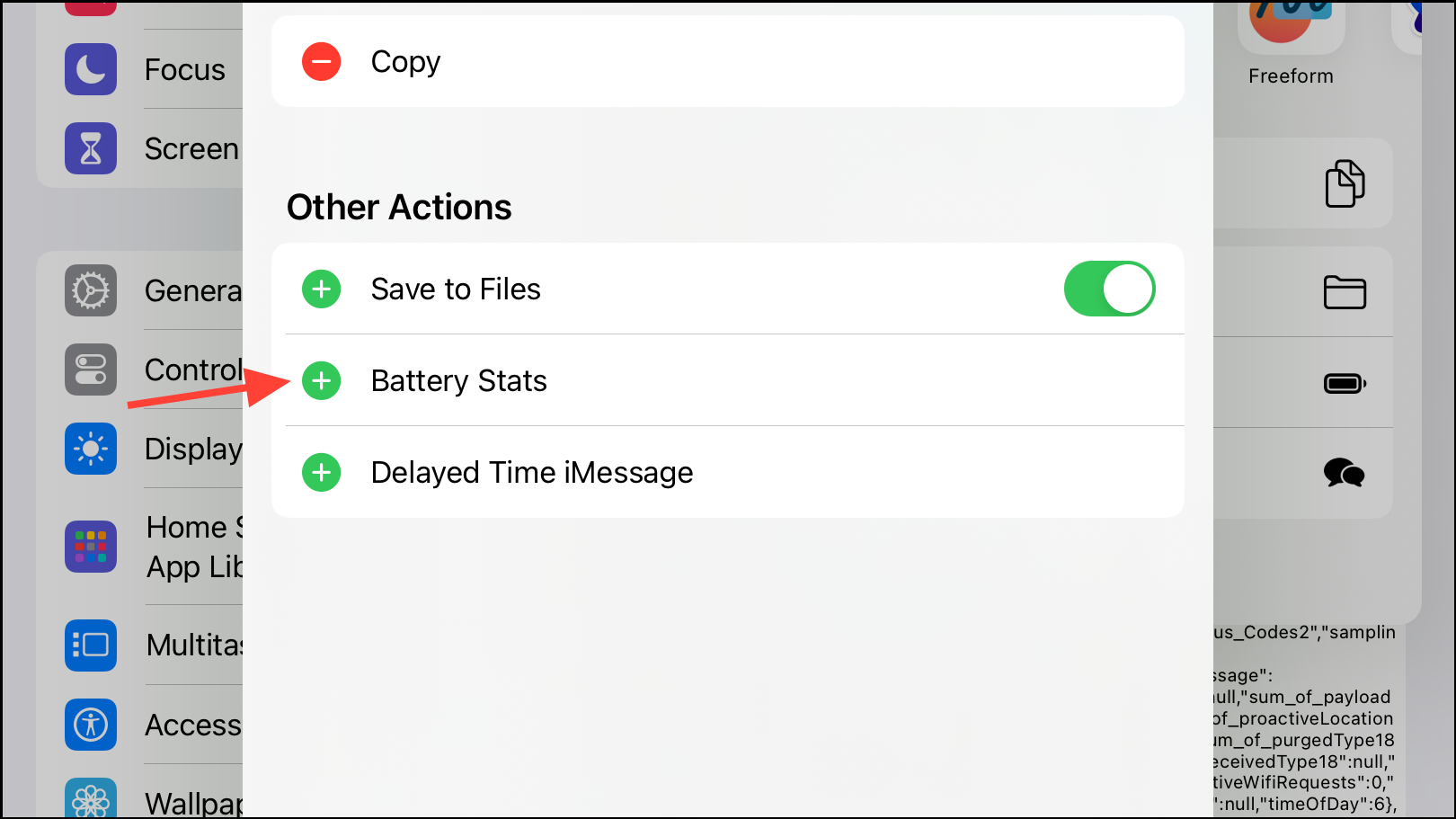Toggle the Save to Files switch off

pos(1109,289)
